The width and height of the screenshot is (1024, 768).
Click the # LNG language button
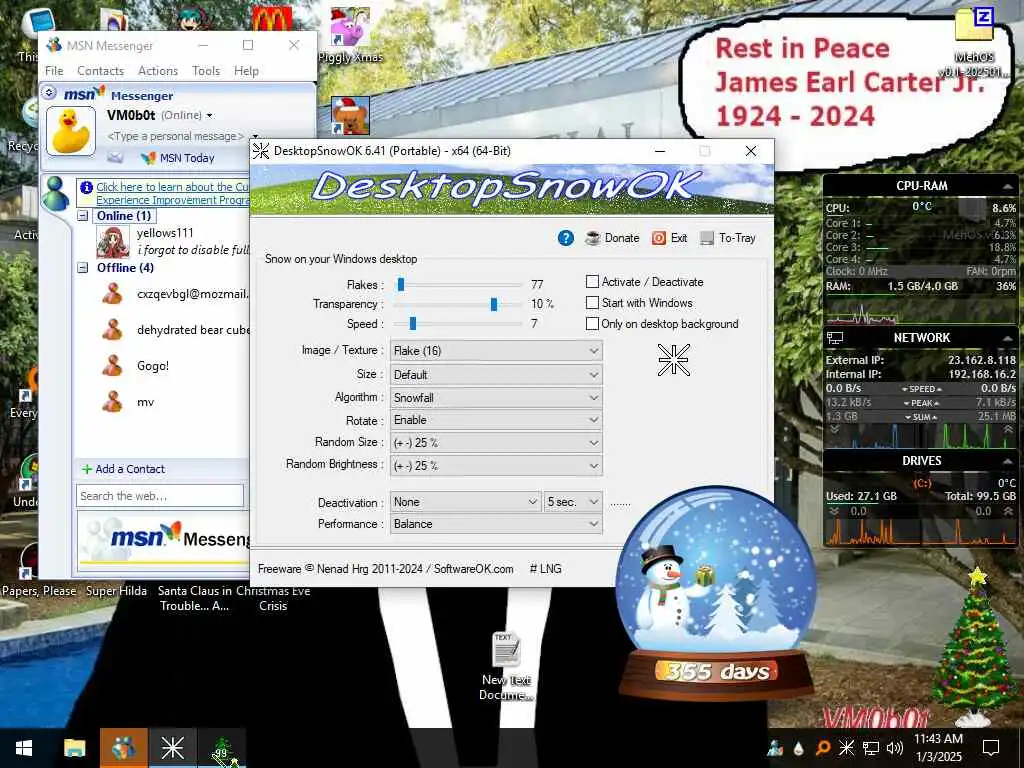(x=545, y=569)
